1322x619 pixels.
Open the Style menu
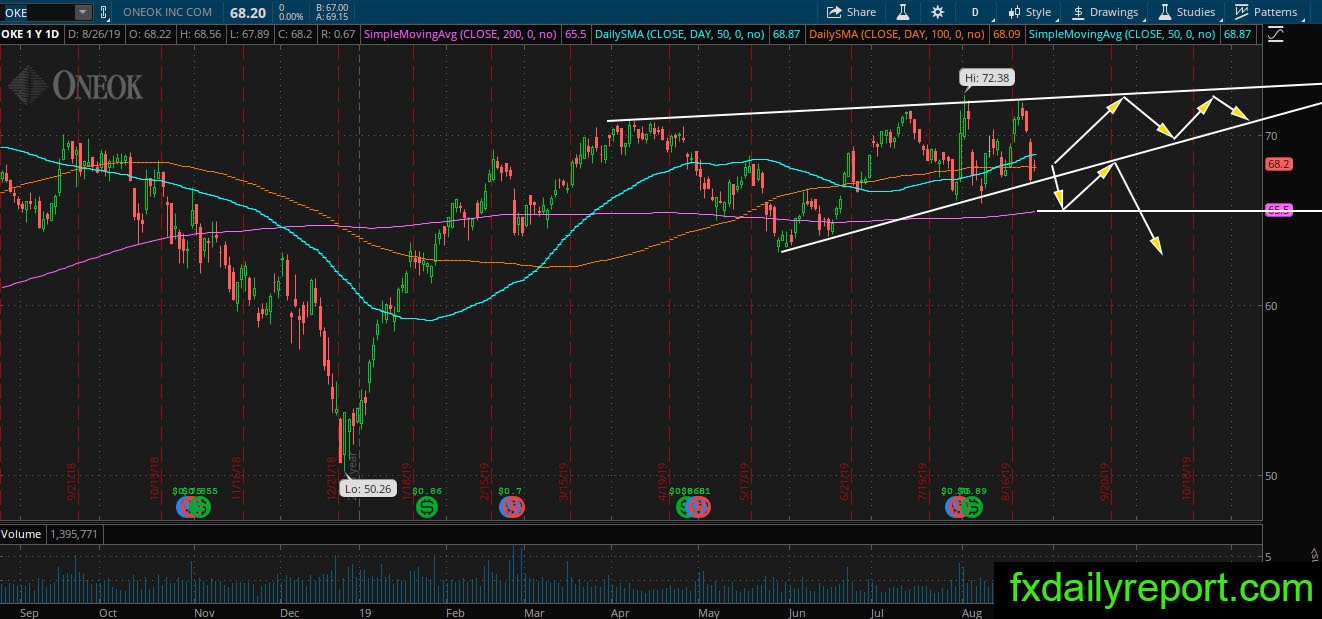point(1029,12)
